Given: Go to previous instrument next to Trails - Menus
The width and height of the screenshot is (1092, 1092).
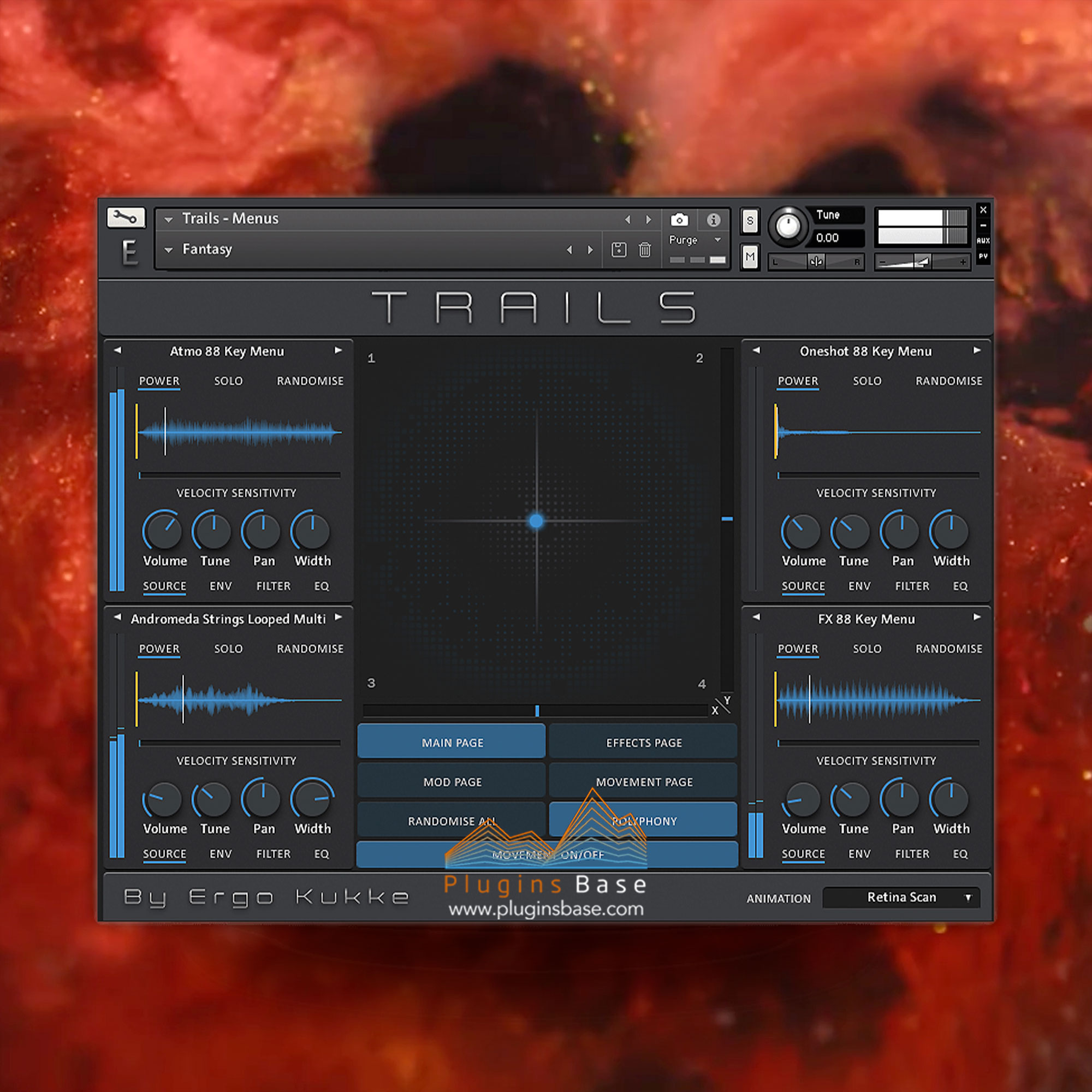Looking at the screenshot, I should [627, 219].
